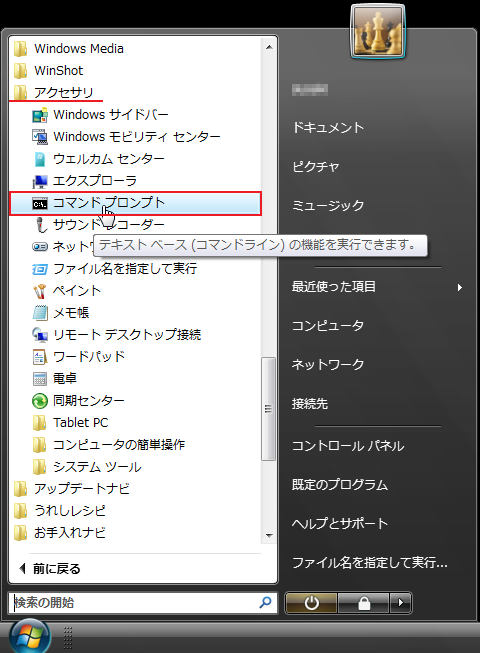
Task: Launch ワードパッド application
Action: click(x=89, y=356)
